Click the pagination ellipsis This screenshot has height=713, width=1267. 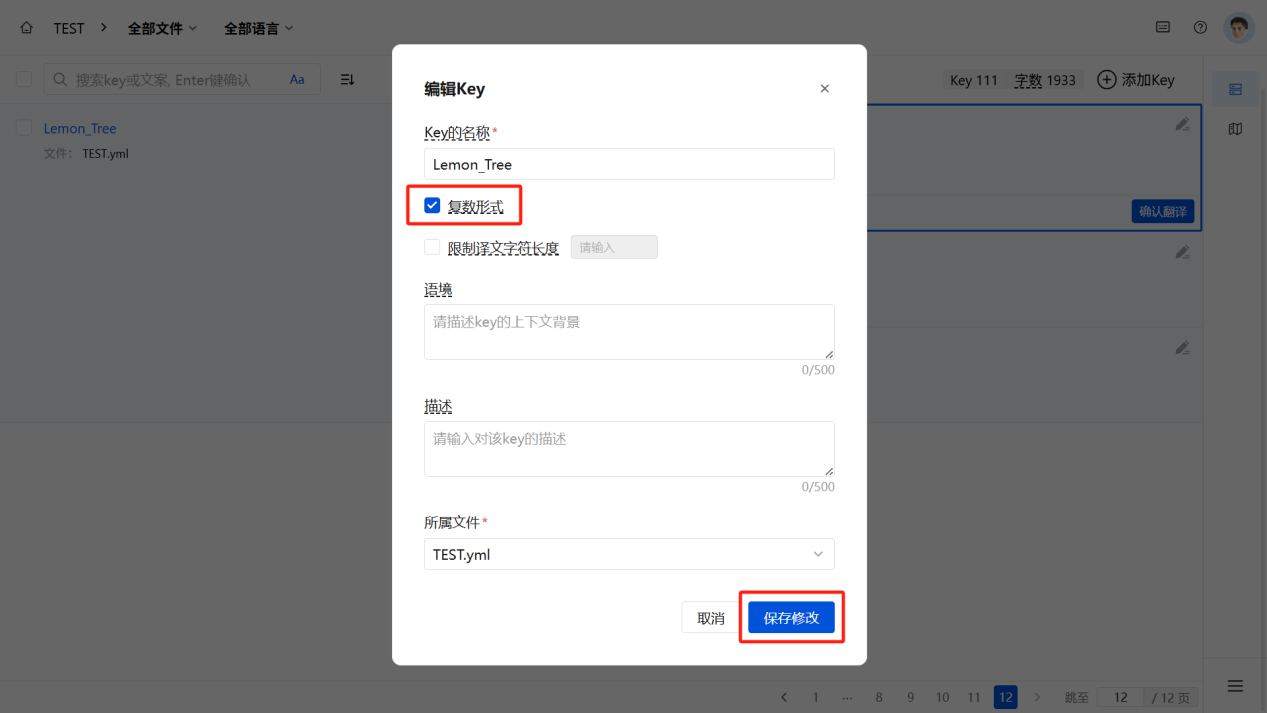[847, 697]
